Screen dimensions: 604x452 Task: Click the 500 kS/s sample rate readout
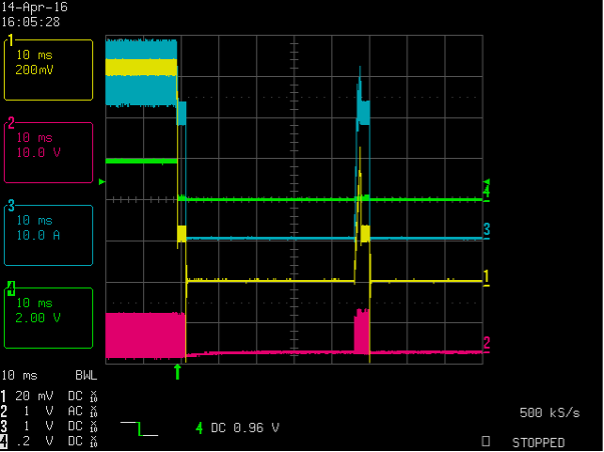coord(549,413)
